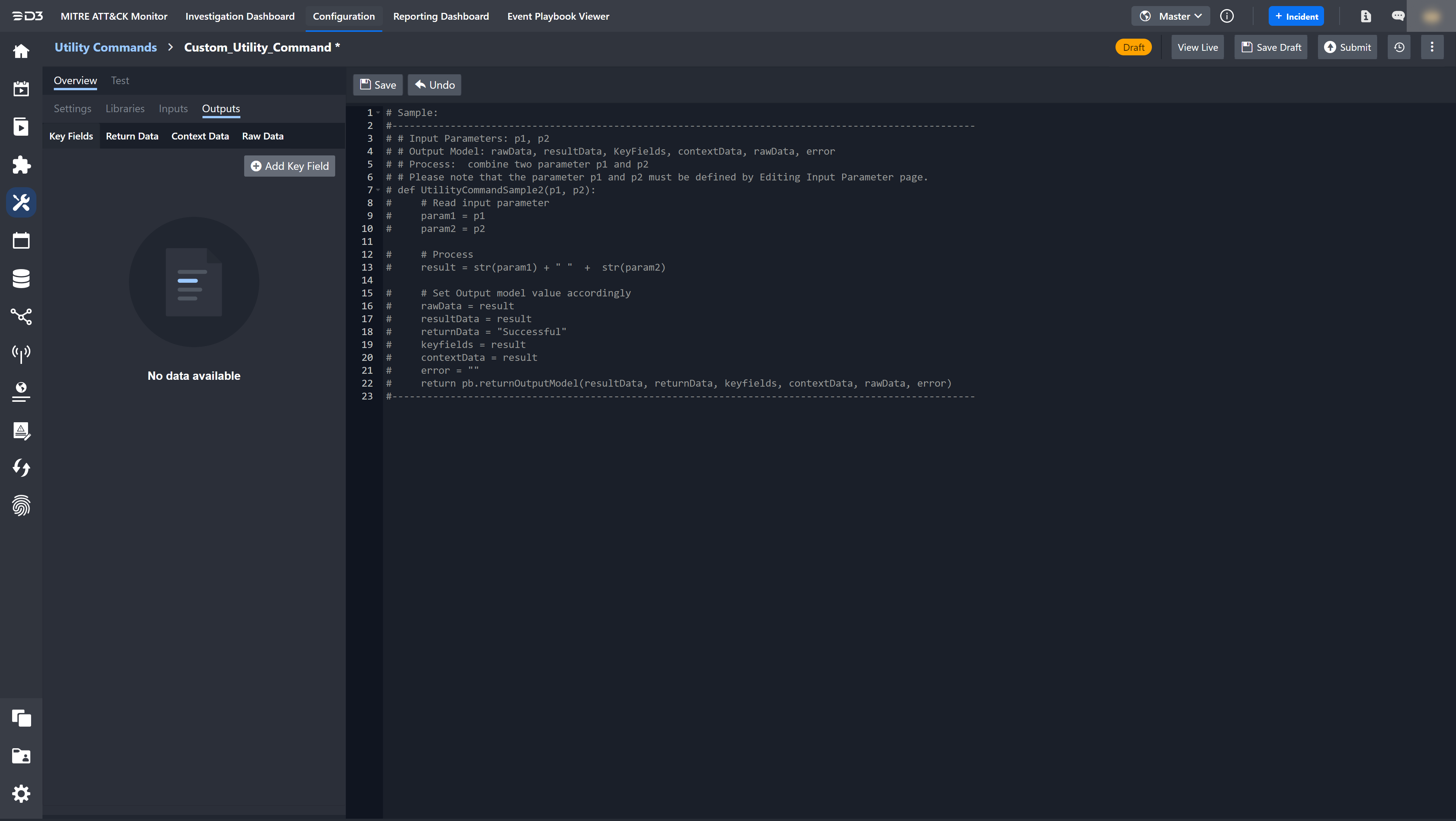Click the chat messages icon
This screenshot has width=1456, height=821.
click(1398, 16)
